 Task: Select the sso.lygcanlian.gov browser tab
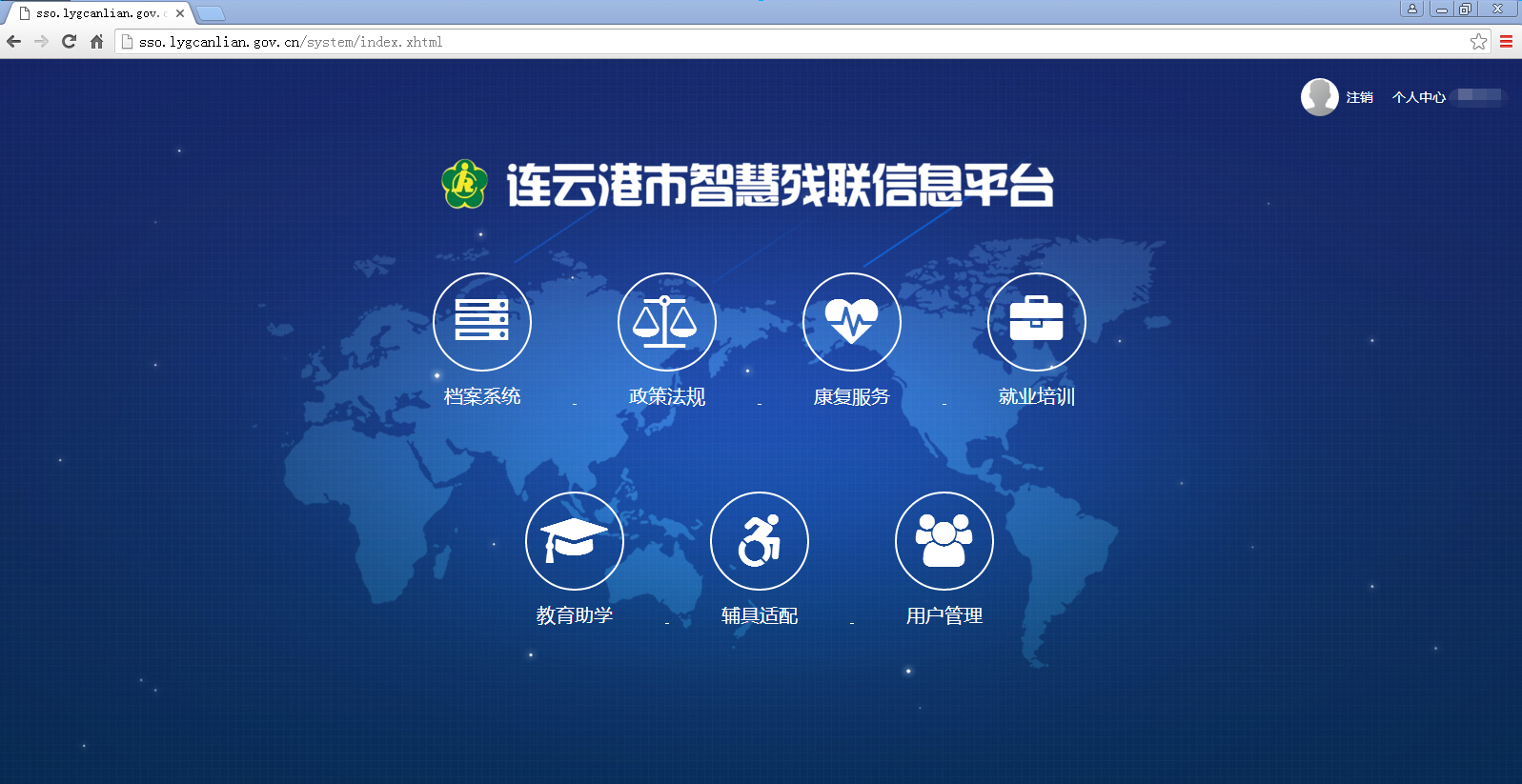click(x=95, y=13)
